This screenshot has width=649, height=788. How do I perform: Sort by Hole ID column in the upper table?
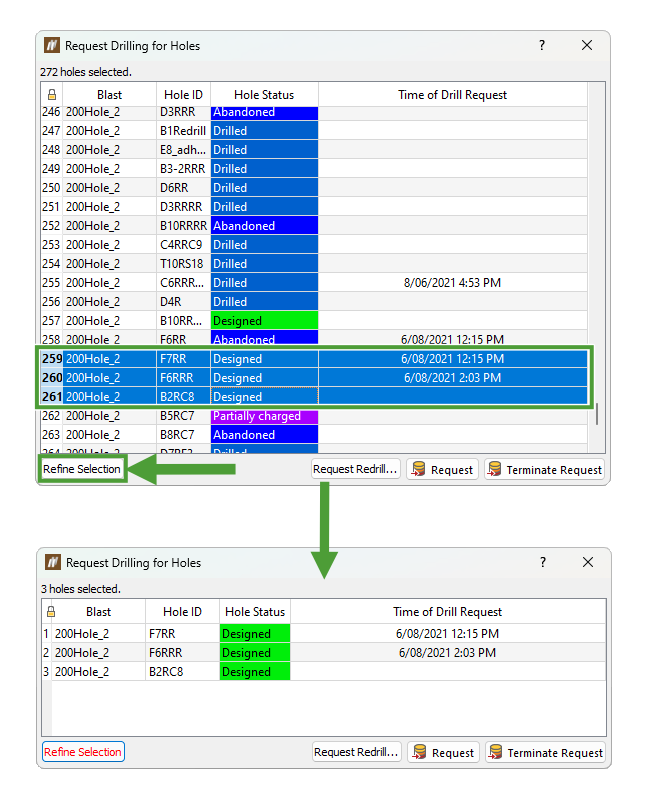(x=183, y=94)
